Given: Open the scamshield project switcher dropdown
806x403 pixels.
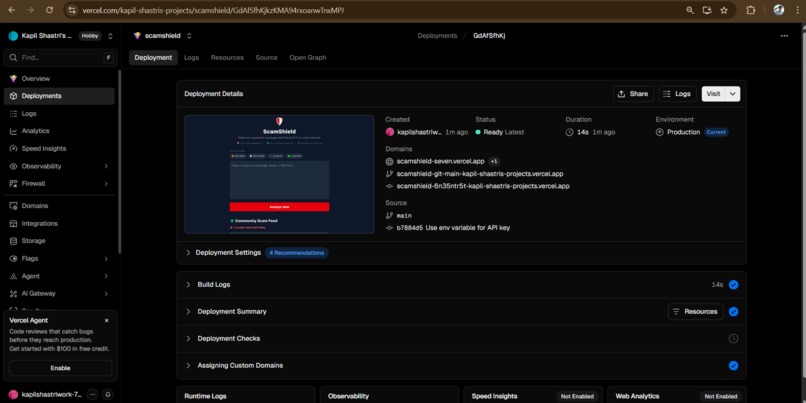Looking at the screenshot, I should (189, 36).
